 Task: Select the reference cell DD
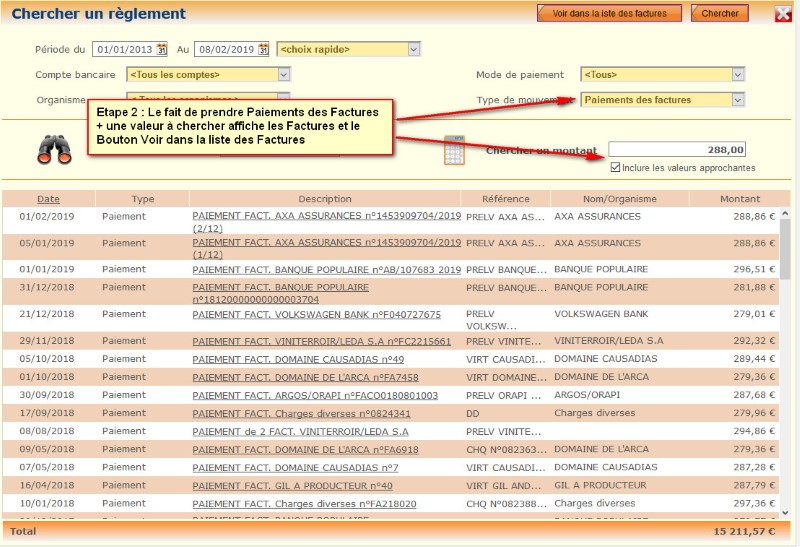click(472, 413)
